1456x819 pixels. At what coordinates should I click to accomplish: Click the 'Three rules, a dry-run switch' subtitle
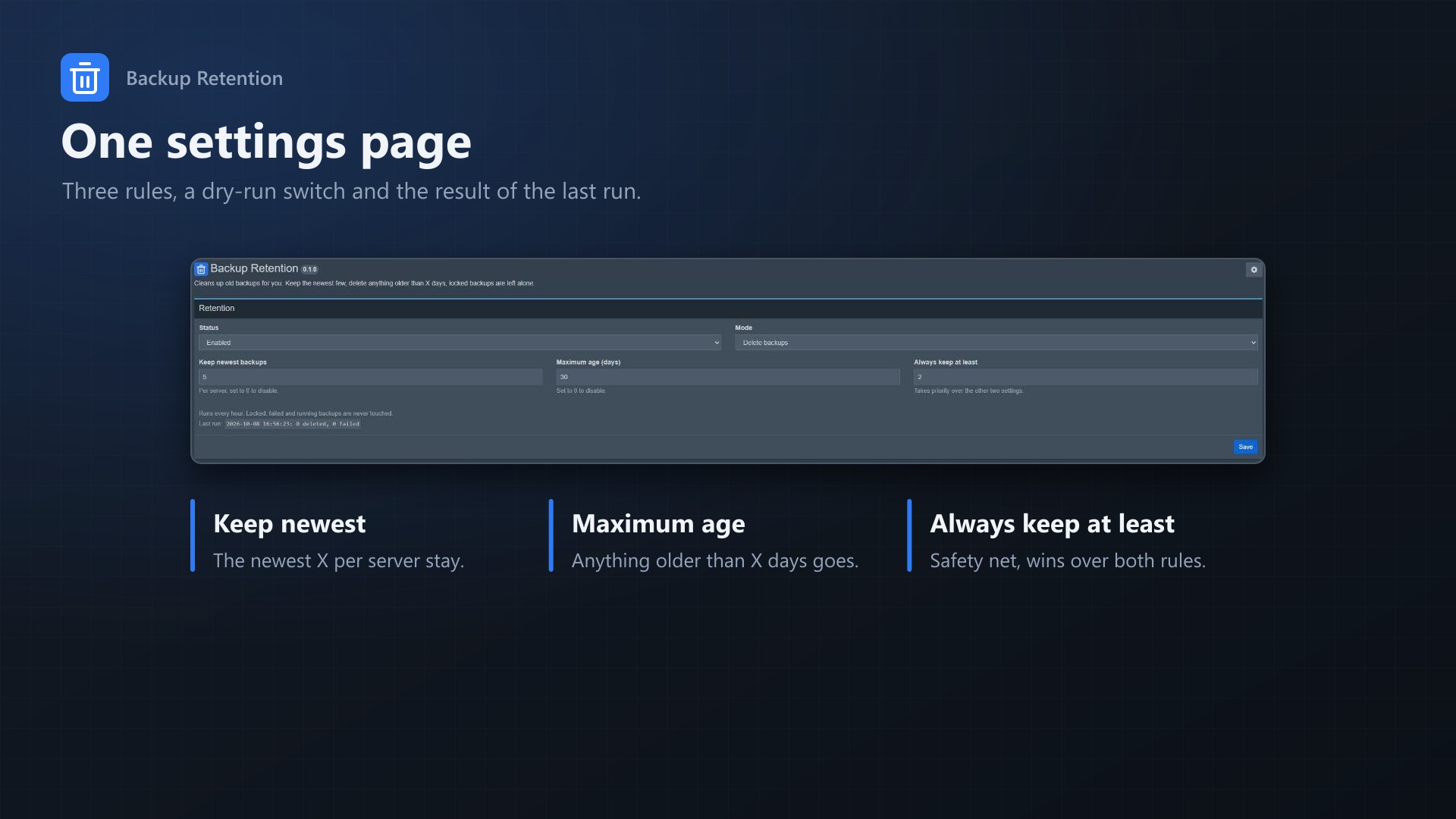(x=351, y=191)
